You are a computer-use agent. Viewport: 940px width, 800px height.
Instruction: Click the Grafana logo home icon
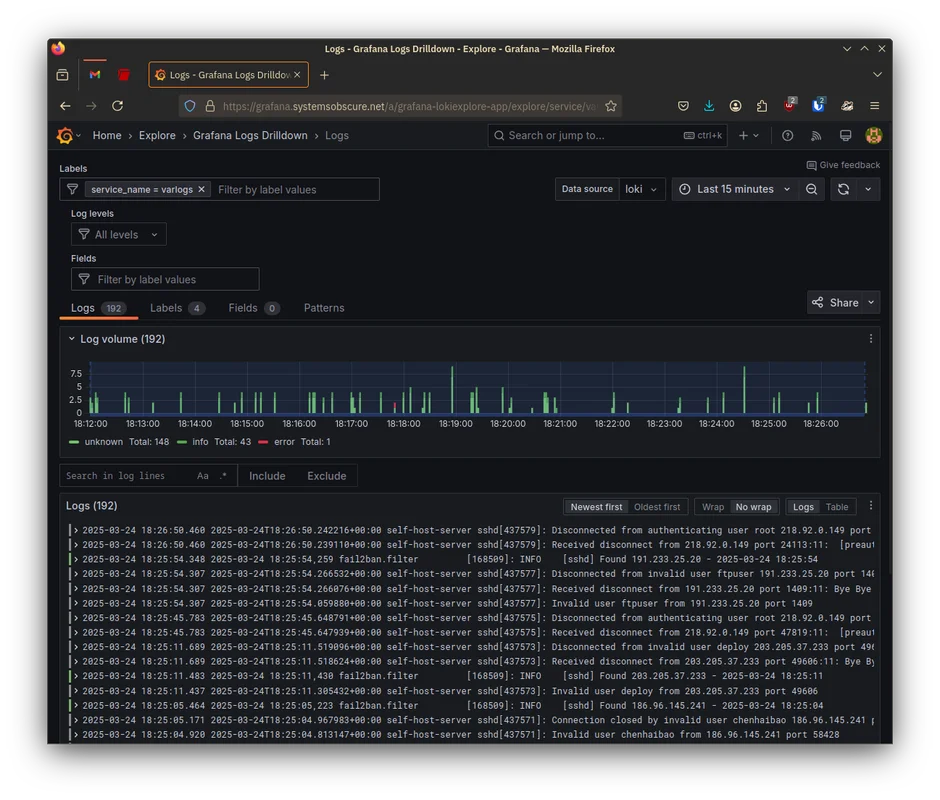click(66, 136)
